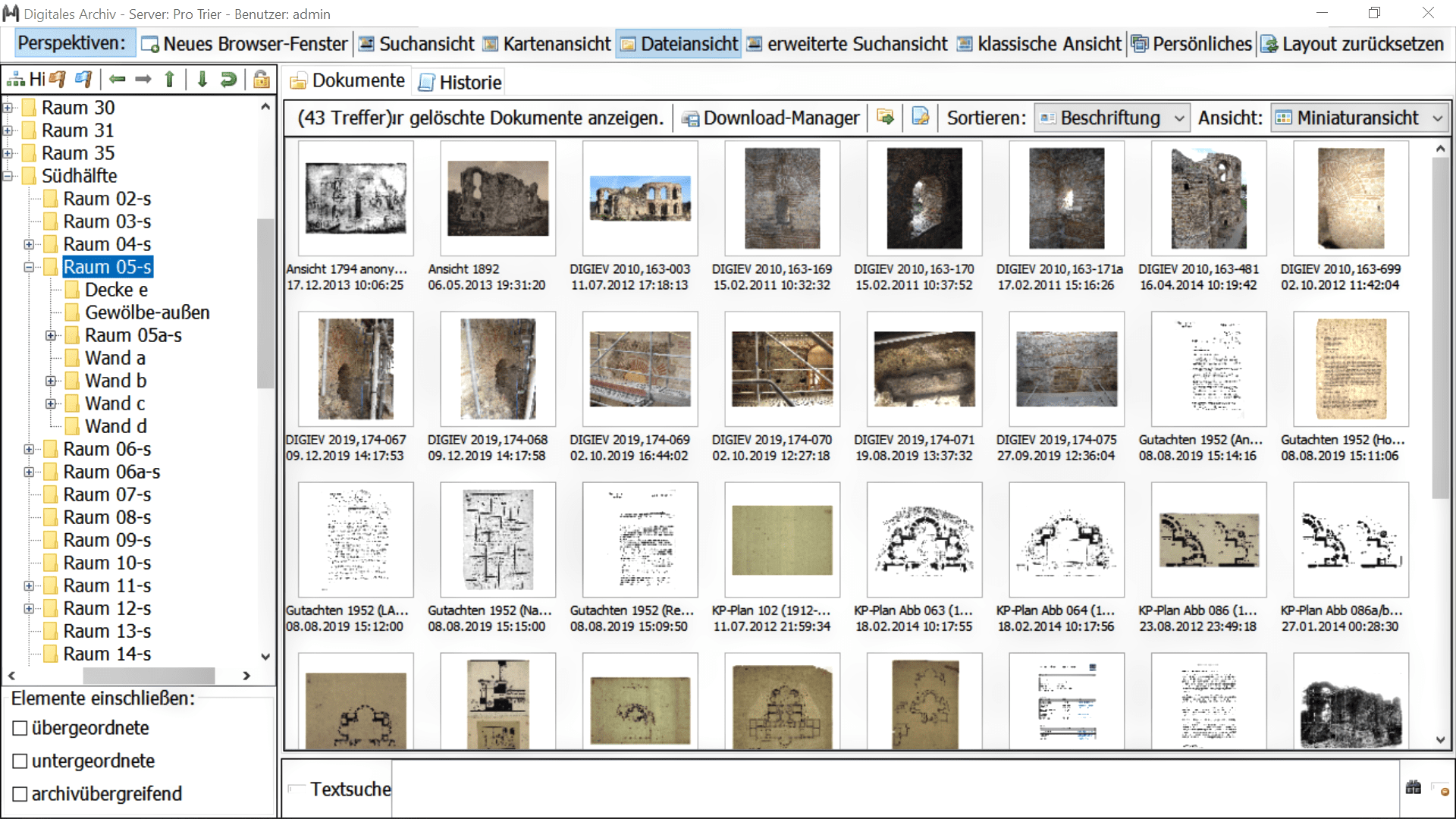Click the thumbnail pane vertical scrollbar thumb
The image size is (1456, 819).
click(1440, 328)
